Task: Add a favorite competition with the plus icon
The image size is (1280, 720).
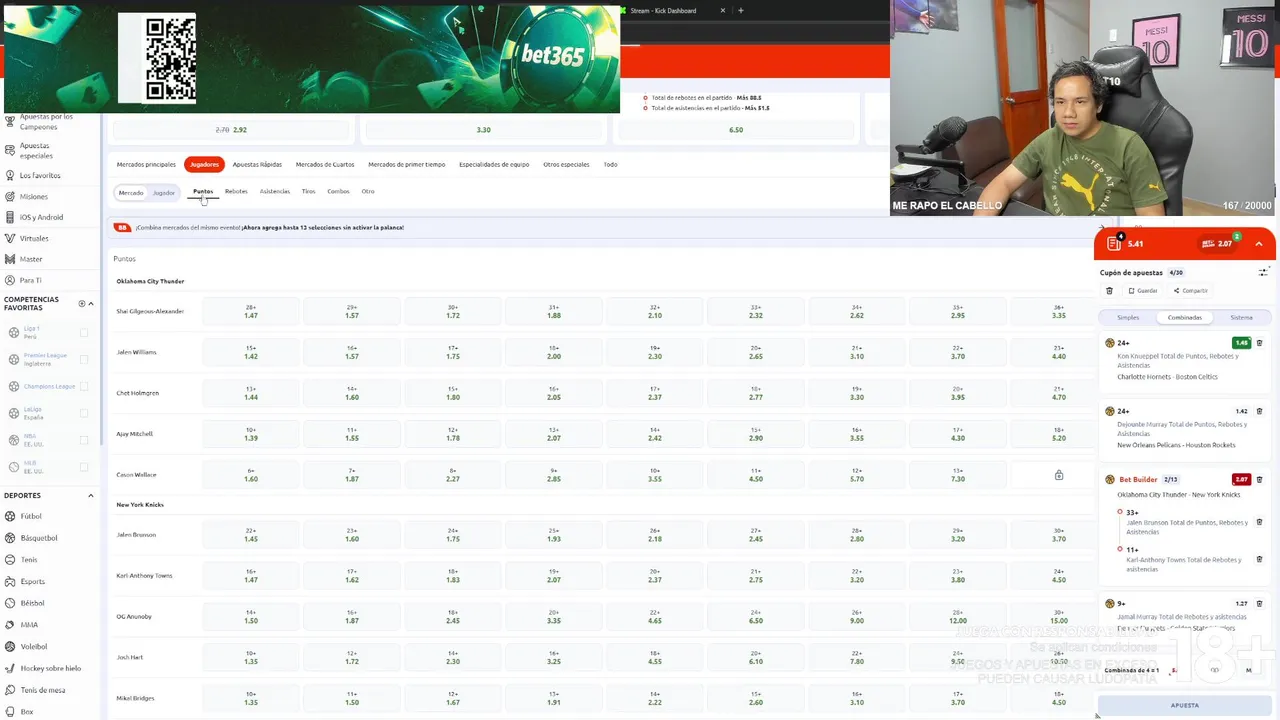Action: coord(82,303)
